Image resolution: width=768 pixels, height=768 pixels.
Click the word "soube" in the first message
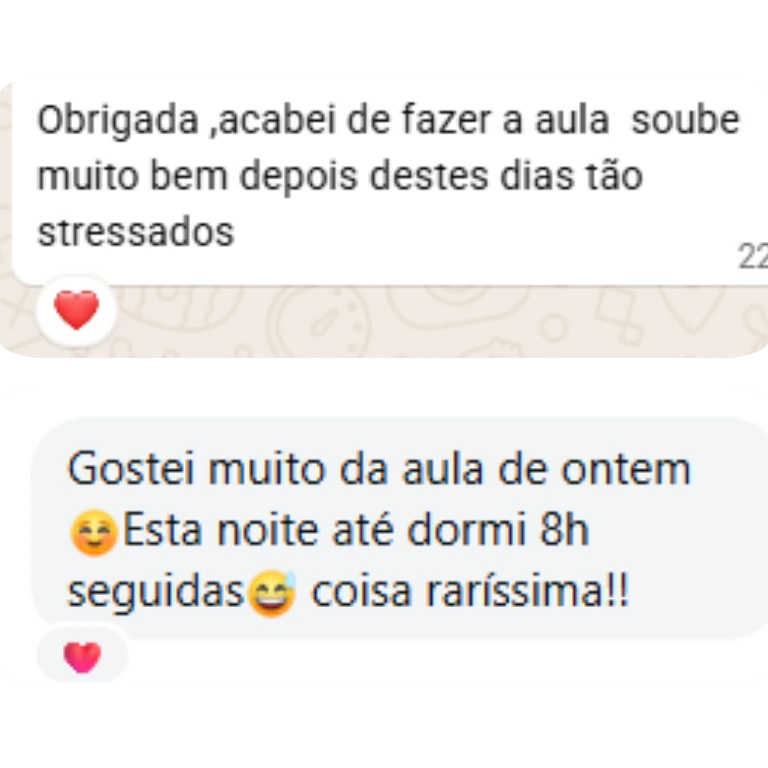point(686,120)
